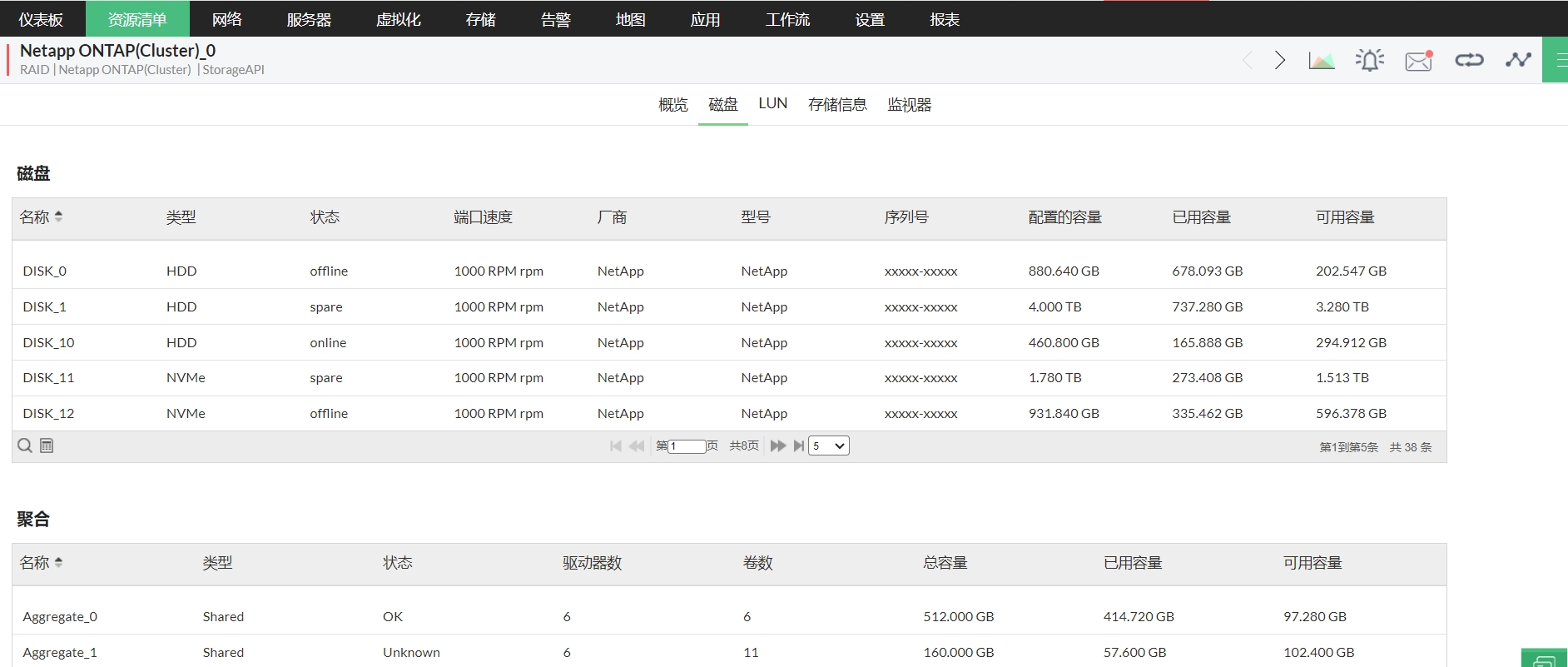Select the DISK_1 row name
Screen dimensions: 1568x667
click(x=45, y=307)
